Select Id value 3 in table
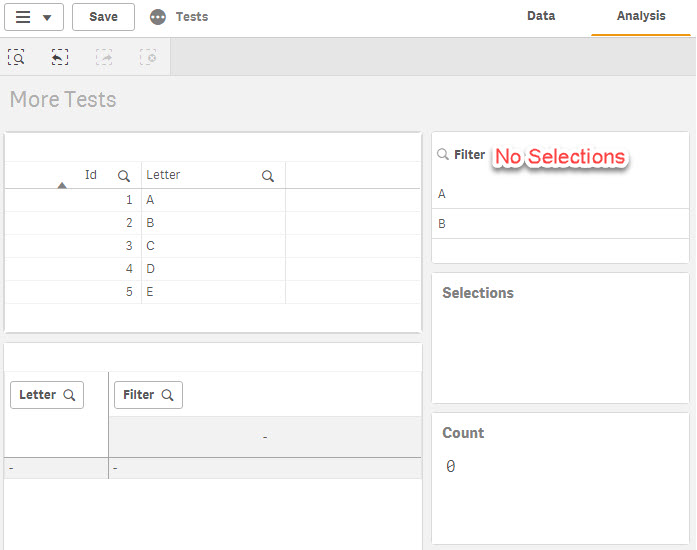This screenshot has height=550, width=697. [x=129, y=246]
